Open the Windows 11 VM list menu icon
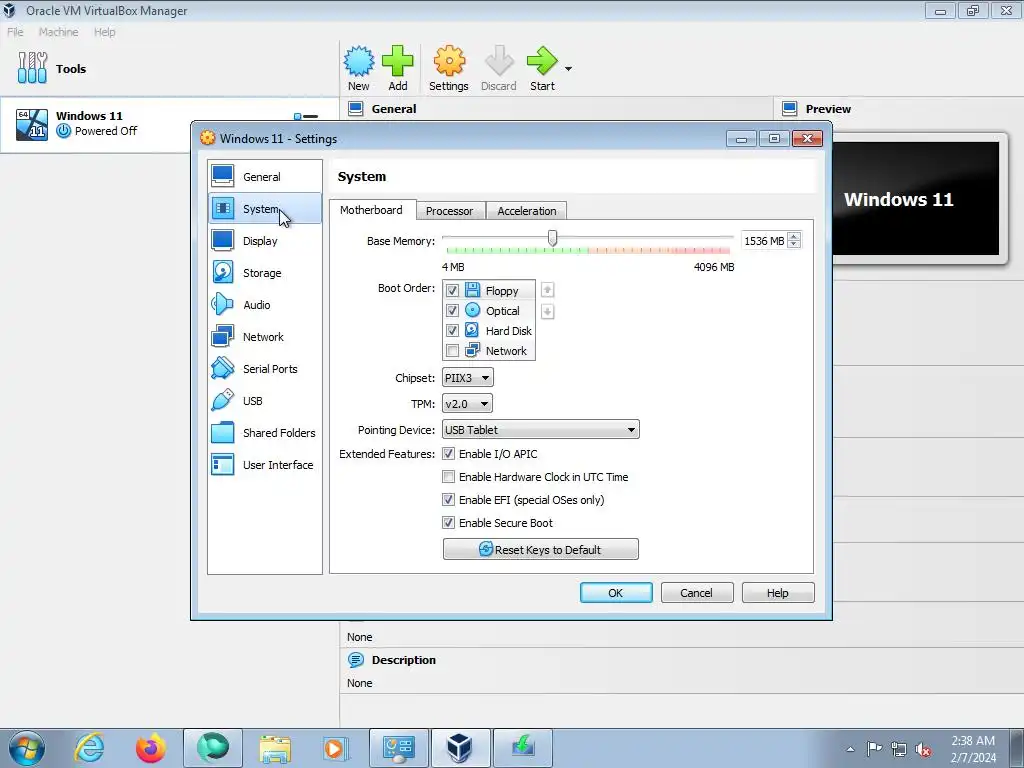1024x768 pixels. [x=306, y=116]
